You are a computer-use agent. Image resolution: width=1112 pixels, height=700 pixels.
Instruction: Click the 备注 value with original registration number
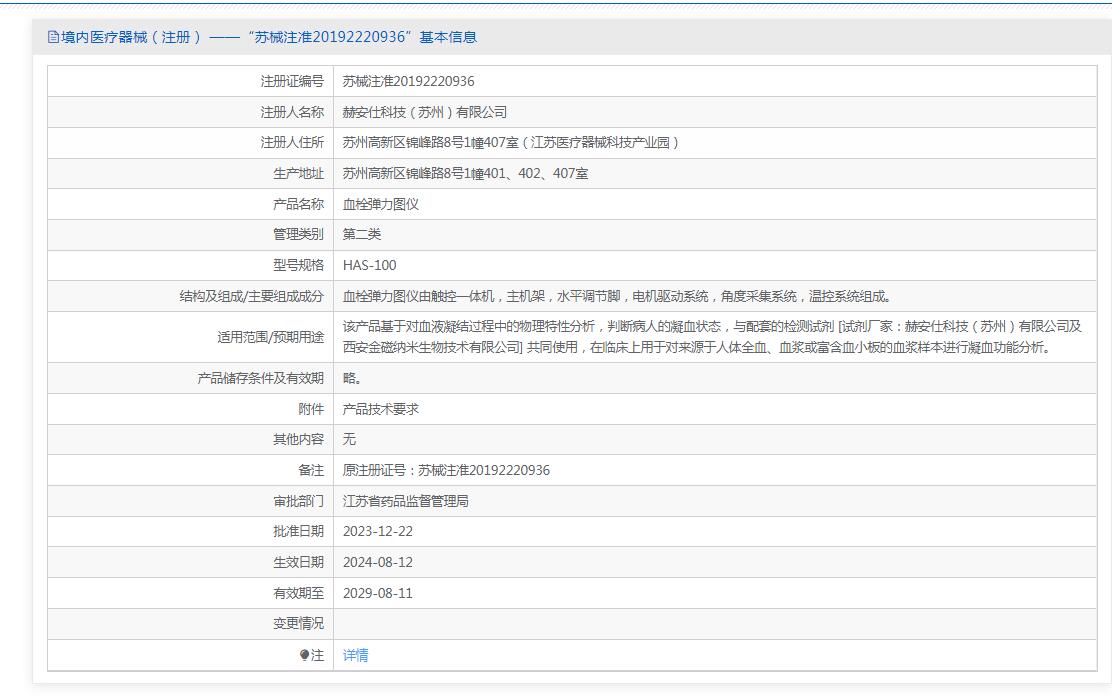(x=446, y=470)
